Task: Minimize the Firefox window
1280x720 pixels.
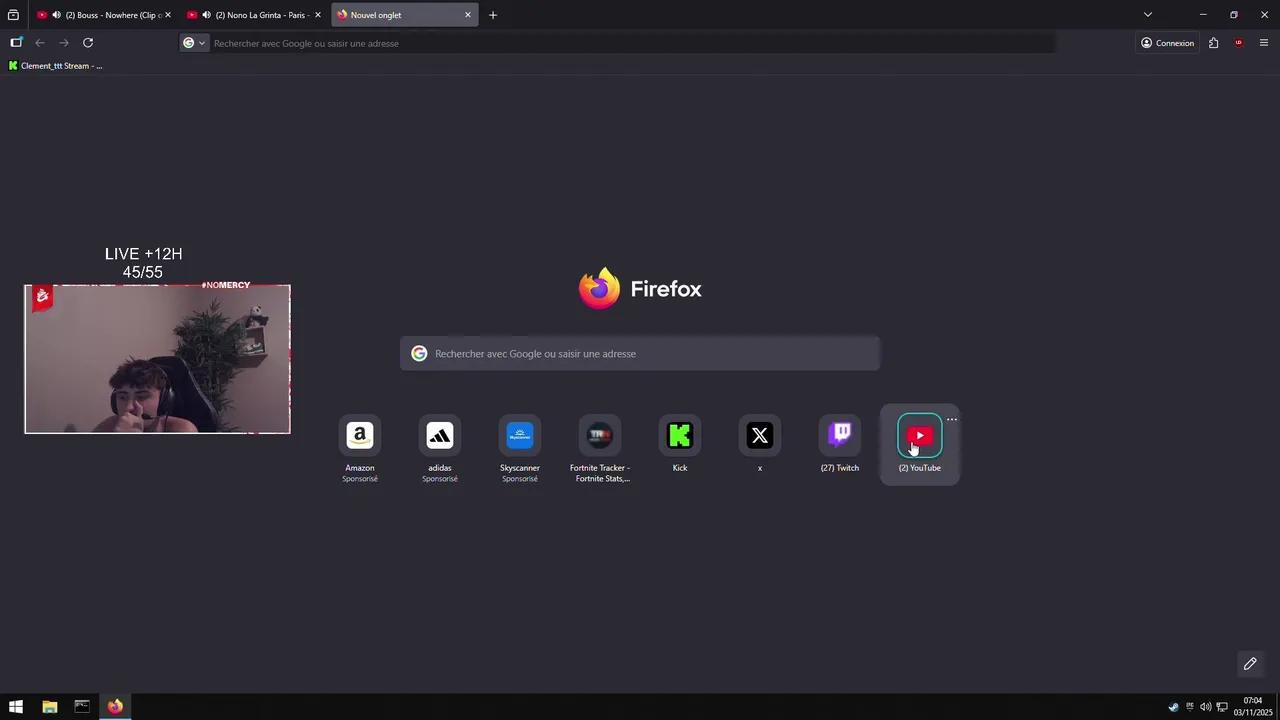Action: click(1203, 15)
